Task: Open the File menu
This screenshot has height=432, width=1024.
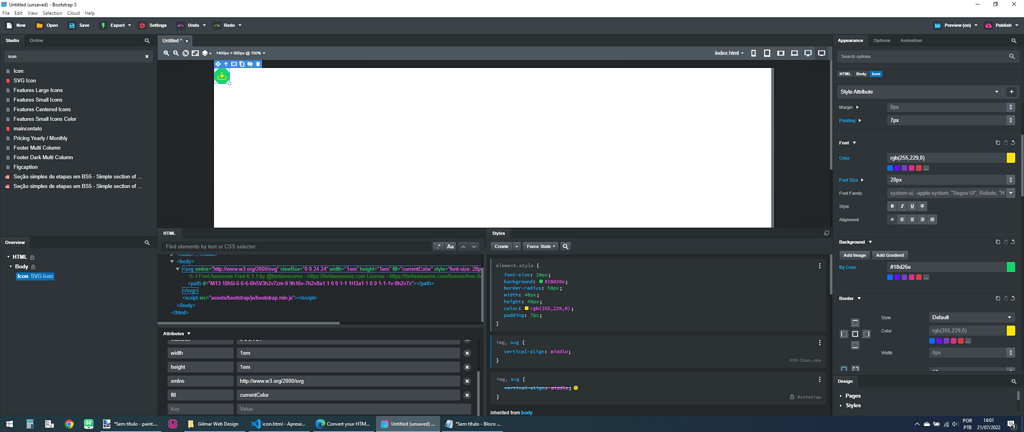Action: 6,13
